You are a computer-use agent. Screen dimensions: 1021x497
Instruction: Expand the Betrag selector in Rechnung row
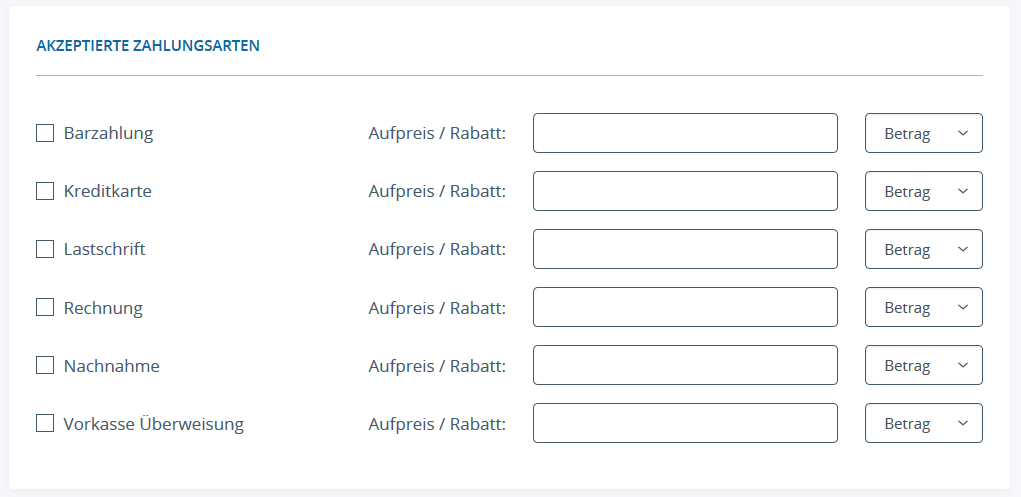pyautogui.click(x=923, y=307)
